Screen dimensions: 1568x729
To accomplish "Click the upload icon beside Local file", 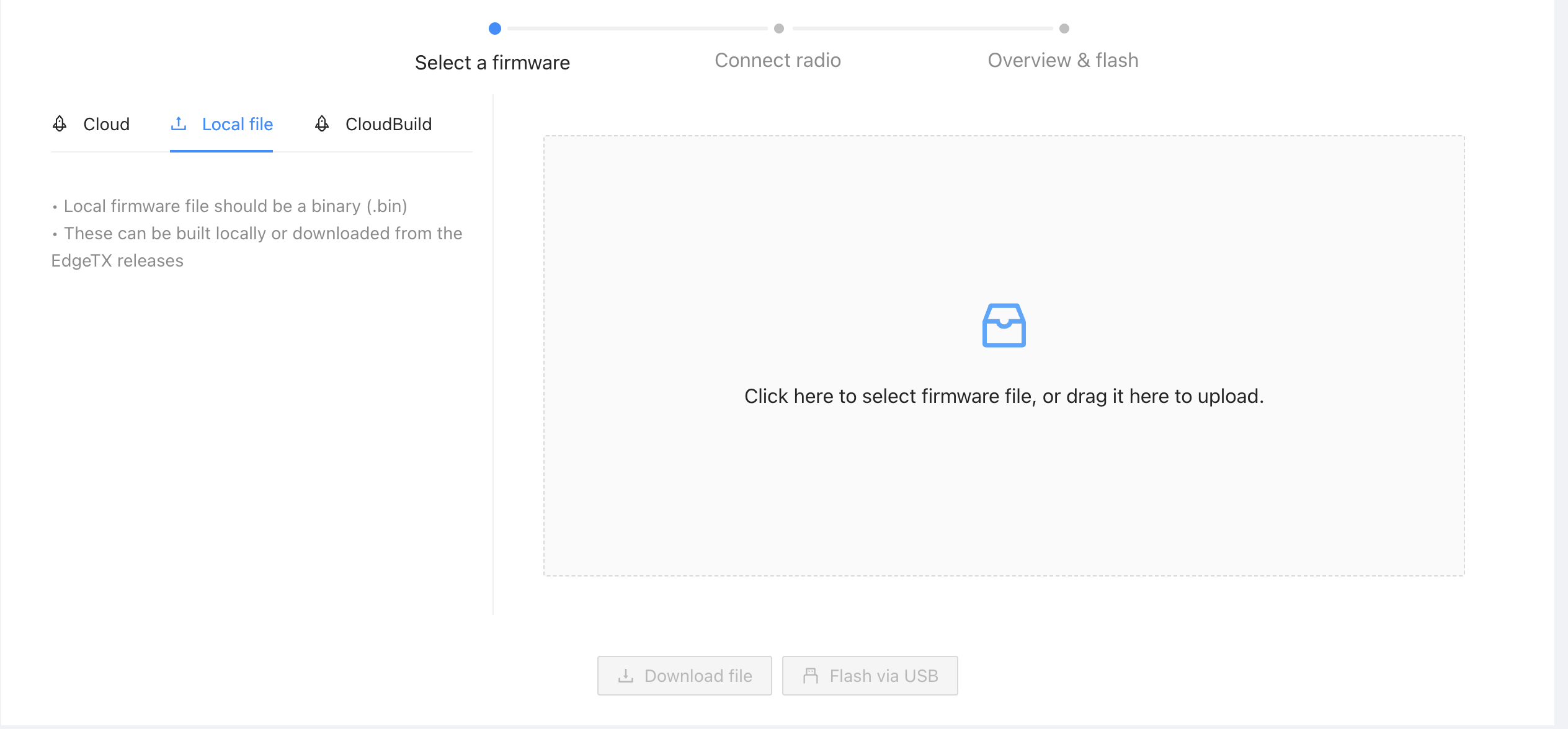I will 179,124.
